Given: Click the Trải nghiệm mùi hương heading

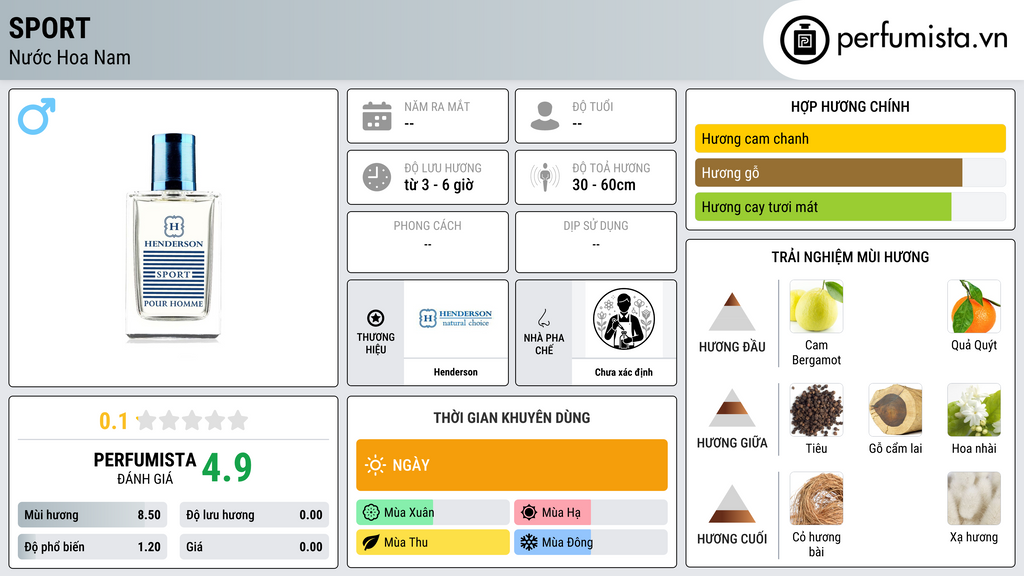Looking at the screenshot, I should click(850, 257).
